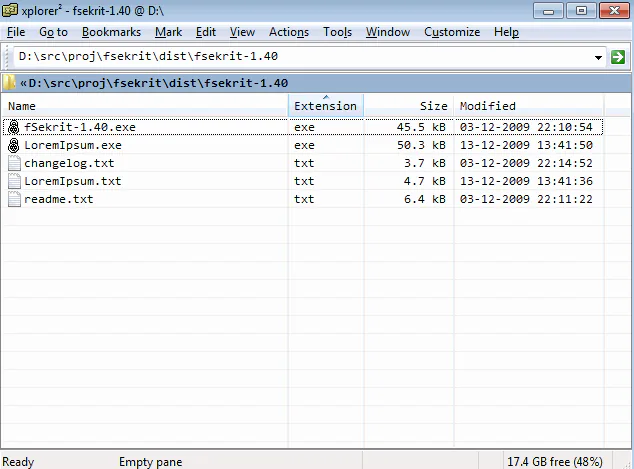The height and width of the screenshot is (469, 634).
Task: Click the green Go arrow icon
Action: tap(617, 57)
